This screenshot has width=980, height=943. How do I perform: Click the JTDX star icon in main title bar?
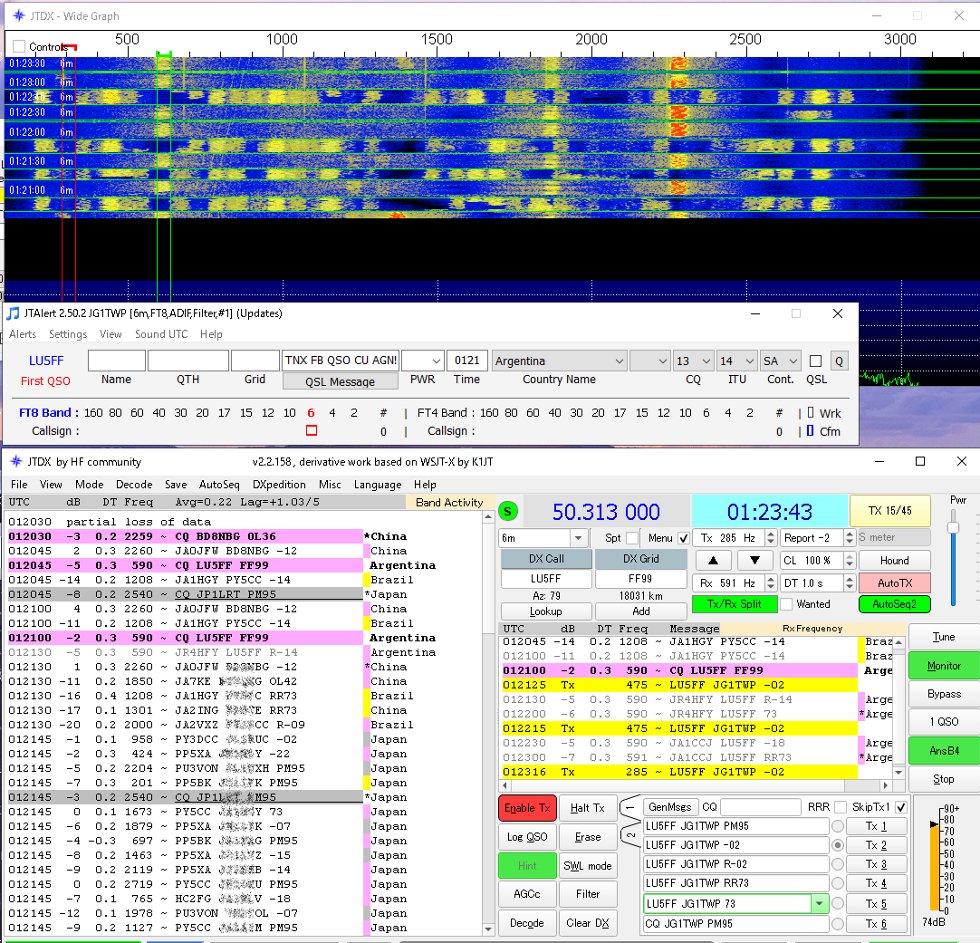click(16, 461)
